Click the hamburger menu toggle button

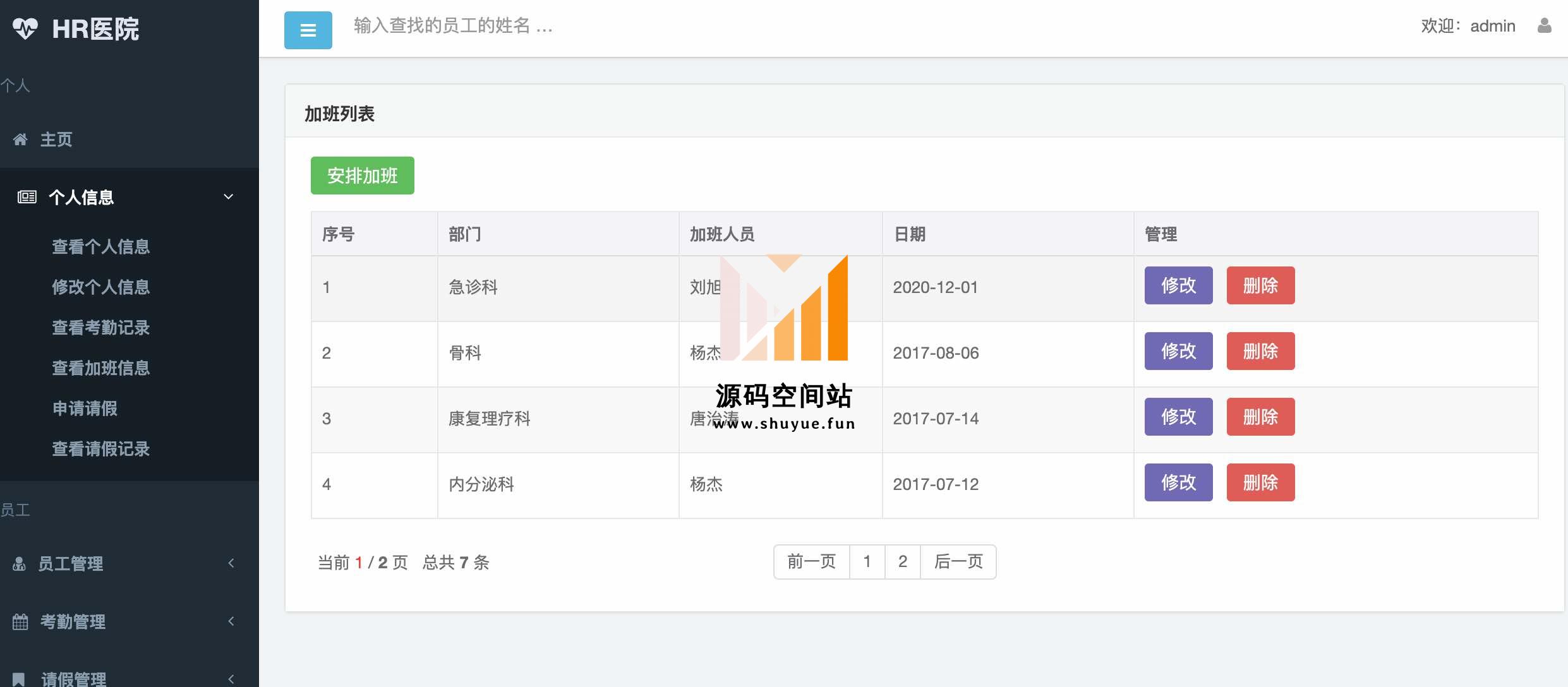308,30
